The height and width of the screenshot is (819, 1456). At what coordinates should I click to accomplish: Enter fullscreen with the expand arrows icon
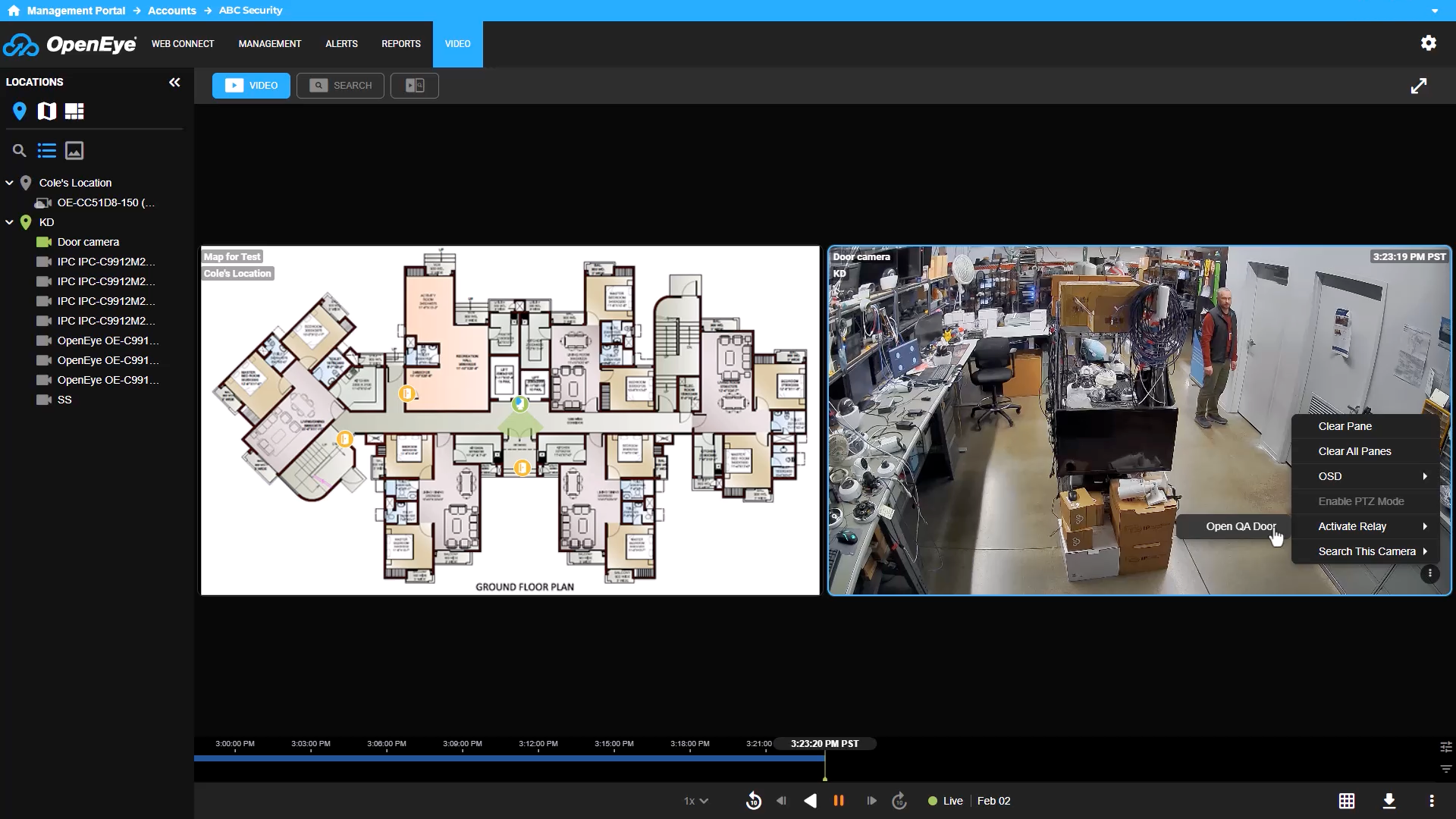1419,86
